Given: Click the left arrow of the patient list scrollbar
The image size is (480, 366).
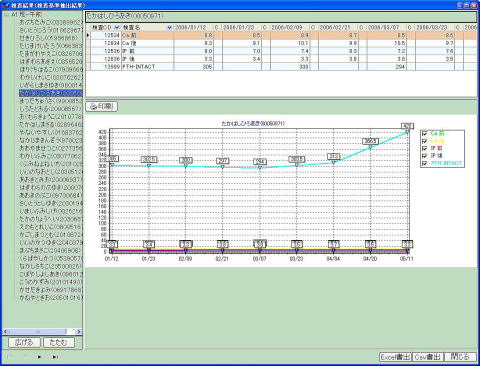Looking at the screenshot, I should coord(5,331).
